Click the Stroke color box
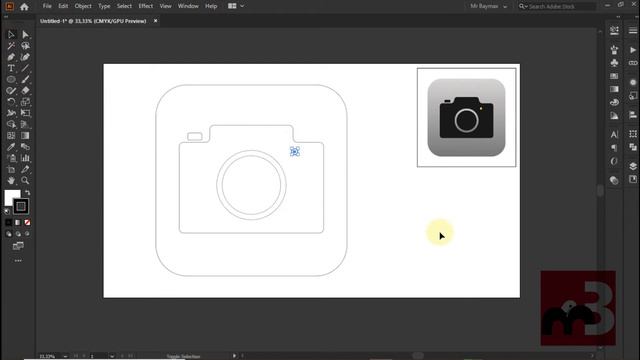640x360 pixels. [21, 207]
